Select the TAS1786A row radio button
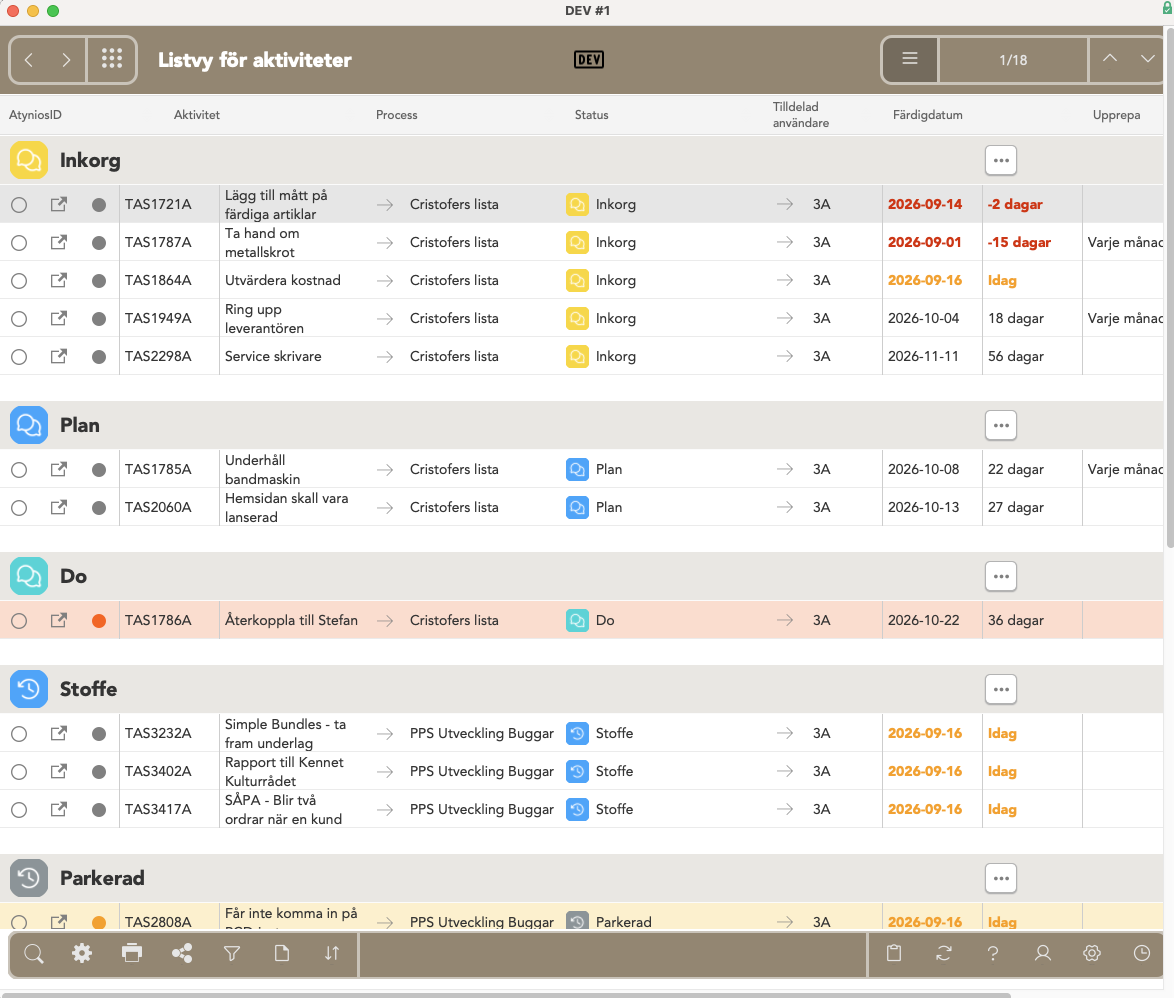The width and height of the screenshot is (1174, 998). tap(19, 621)
